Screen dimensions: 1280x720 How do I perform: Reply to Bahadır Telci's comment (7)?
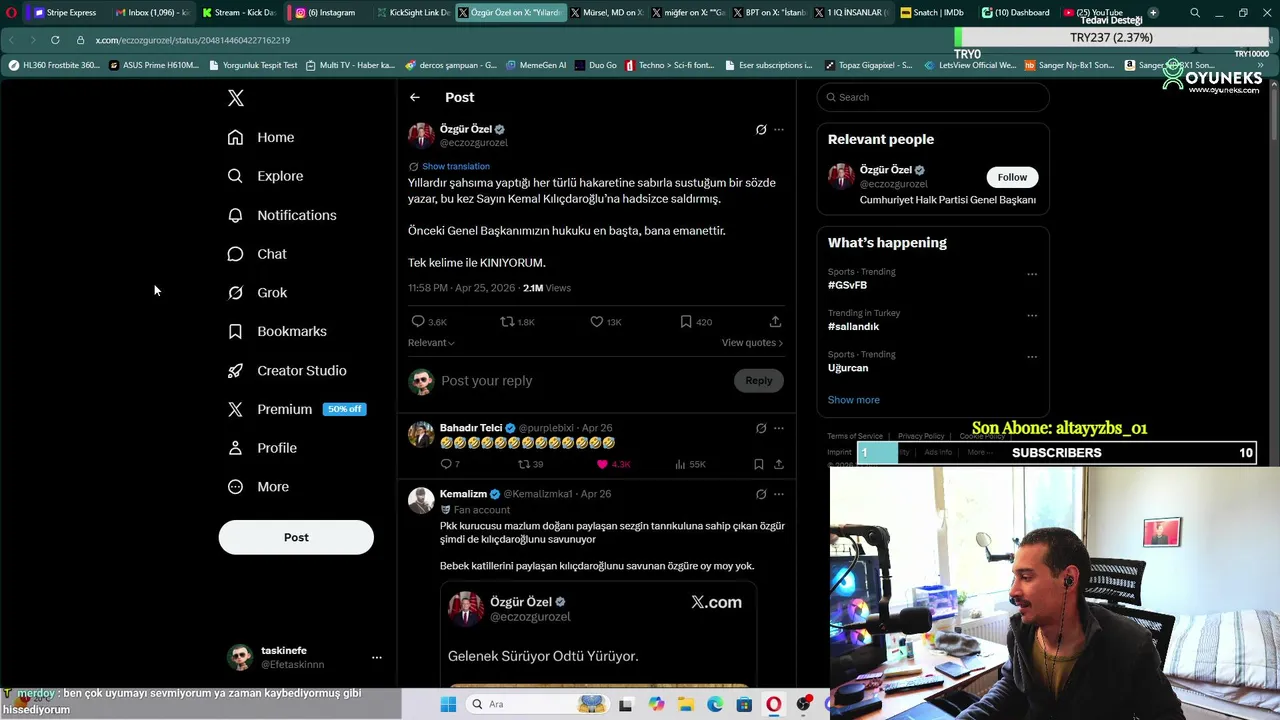click(x=450, y=464)
